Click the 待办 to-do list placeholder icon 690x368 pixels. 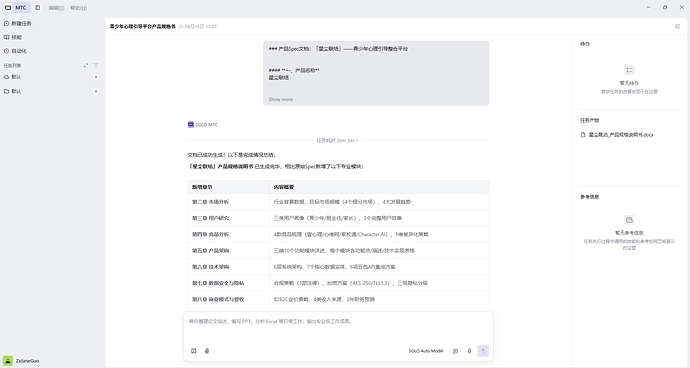[x=629, y=70]
